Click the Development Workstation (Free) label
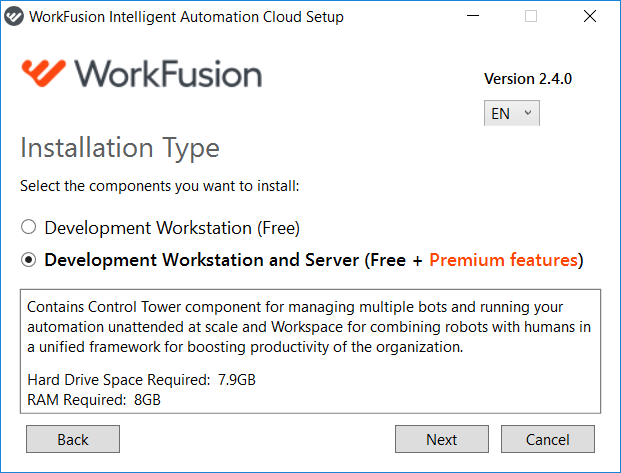This screenshot has height=473, width=621. (x=172, y=228)
